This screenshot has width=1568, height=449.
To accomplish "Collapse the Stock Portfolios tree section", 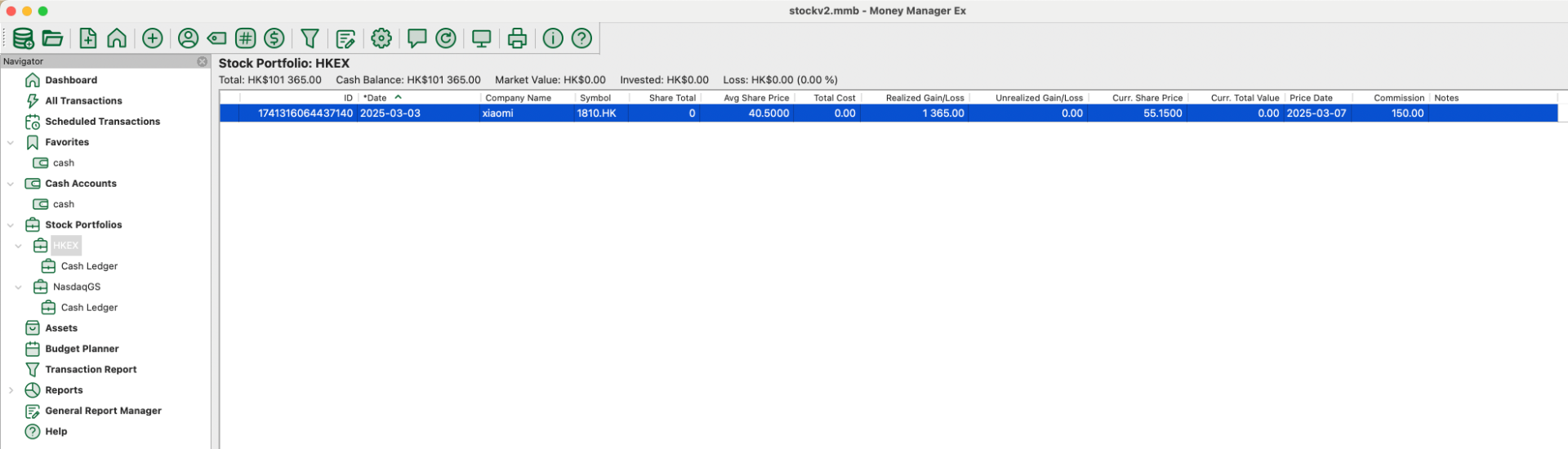I will coord(11,225).
